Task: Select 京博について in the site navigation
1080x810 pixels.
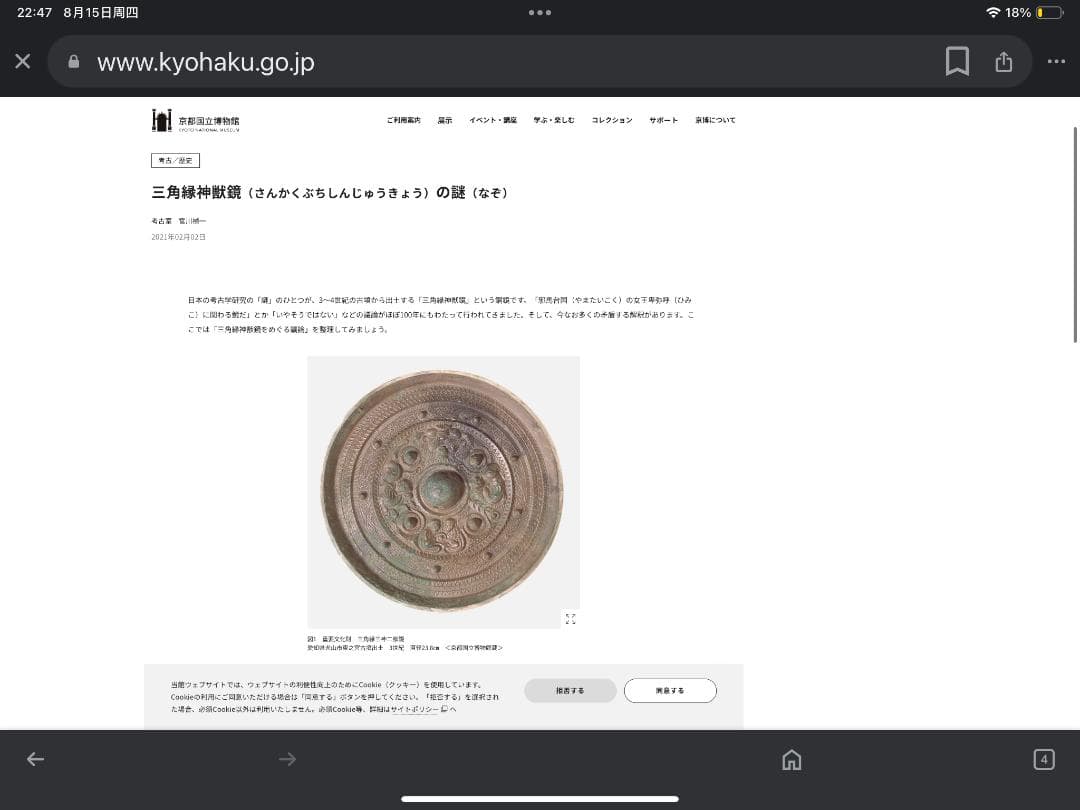Action: pyautogui.click(x=716, y=119)
